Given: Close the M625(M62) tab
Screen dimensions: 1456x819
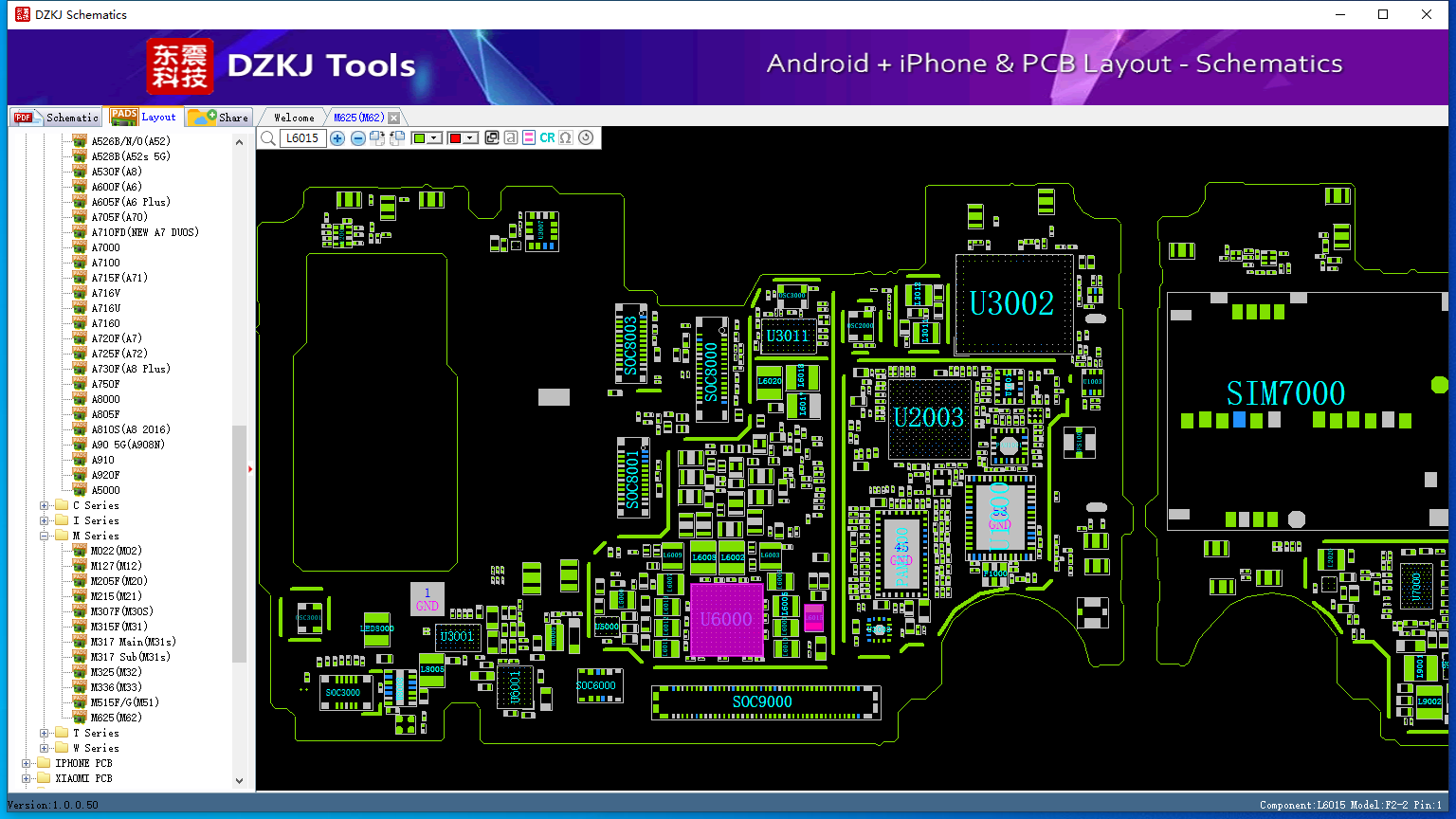Looking at the screenshot, I should pos(394,118).
